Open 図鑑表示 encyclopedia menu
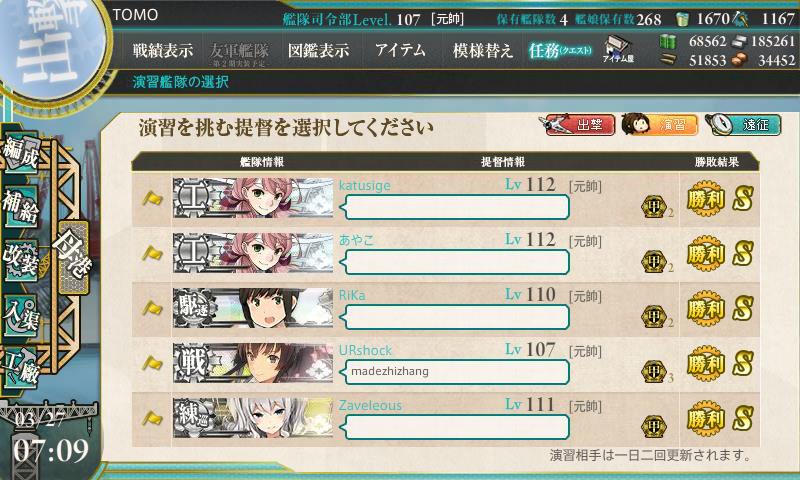 click(x=319, y=50)
